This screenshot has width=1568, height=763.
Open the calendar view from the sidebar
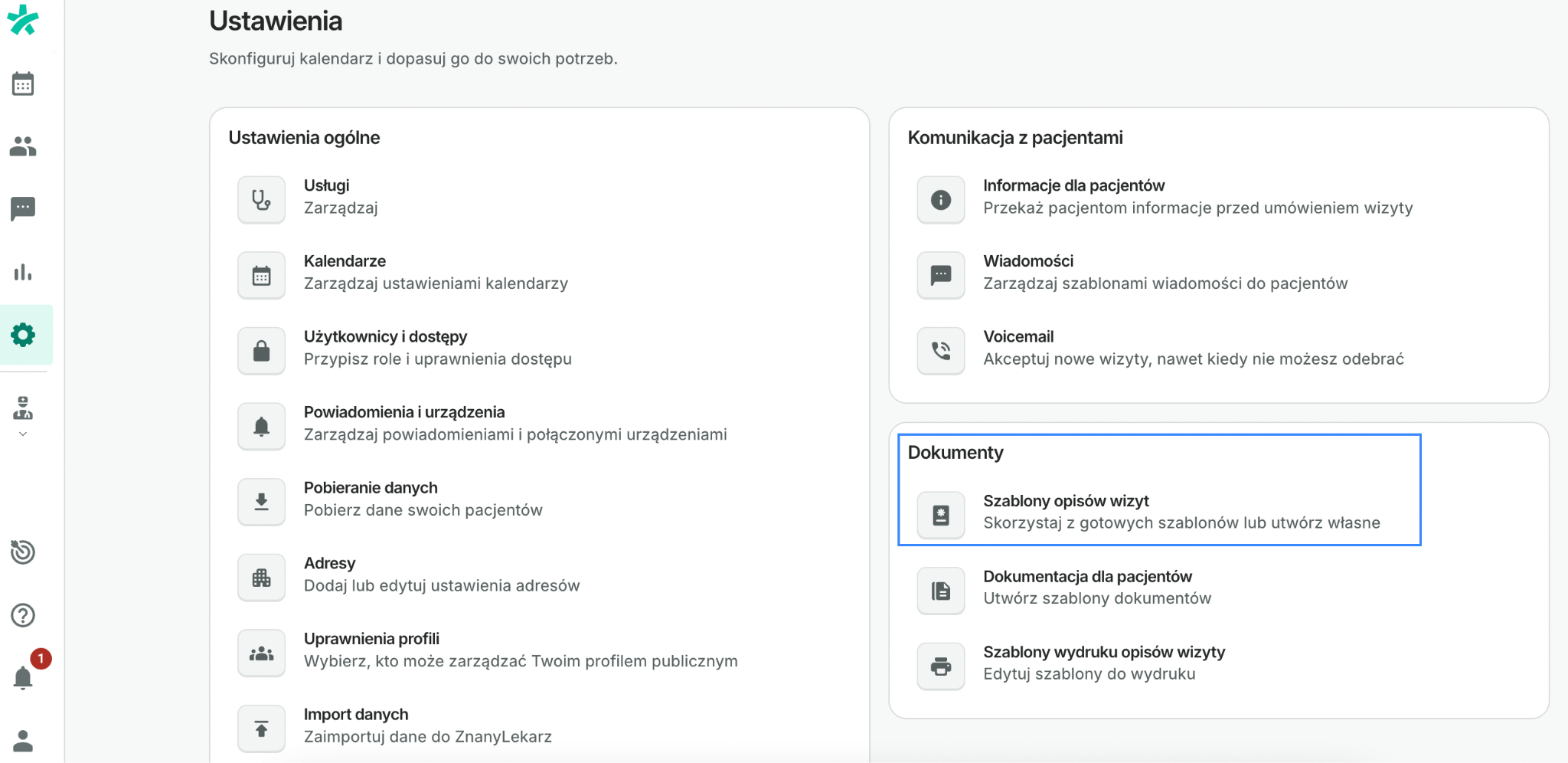pyautogui.click(x=24, y=84)
